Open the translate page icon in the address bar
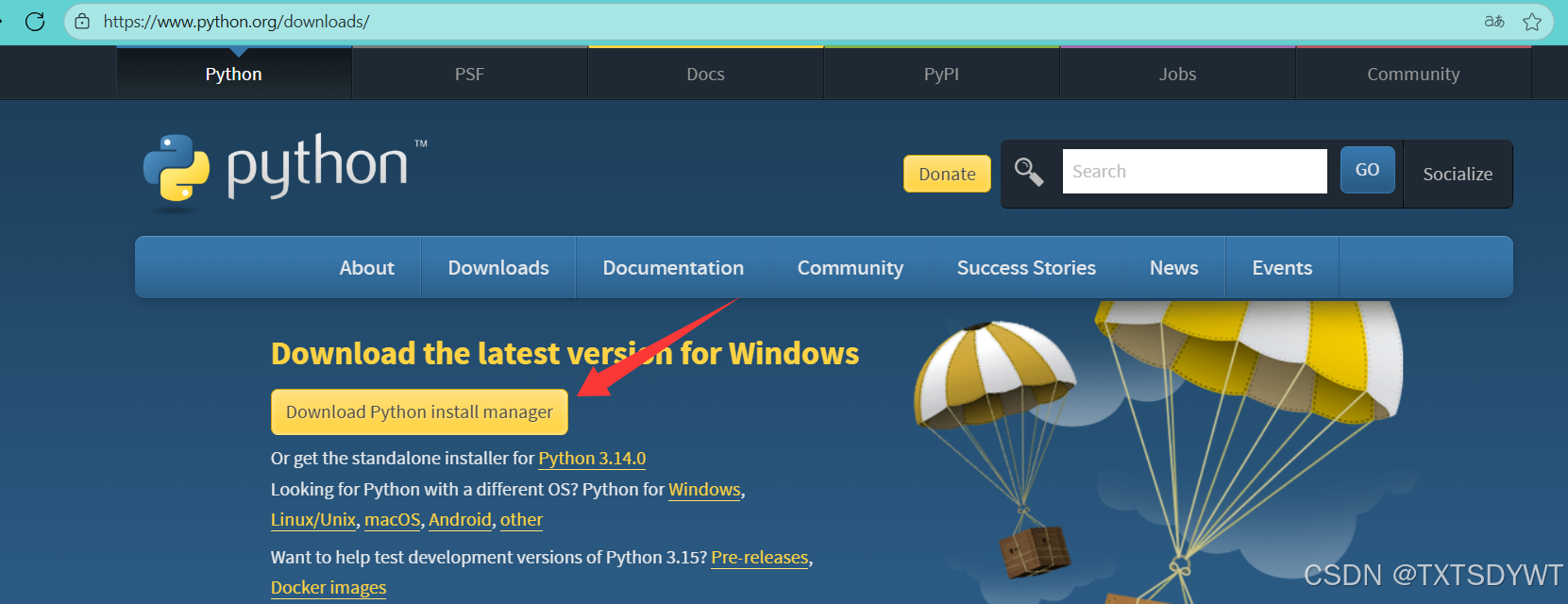Screen dimensions: 1568x604 point(1493,21)
